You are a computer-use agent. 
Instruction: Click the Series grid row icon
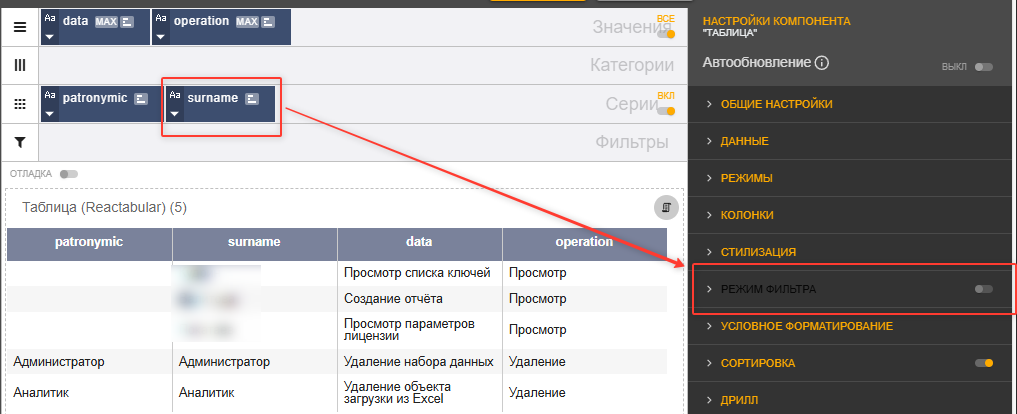point(19,104)
